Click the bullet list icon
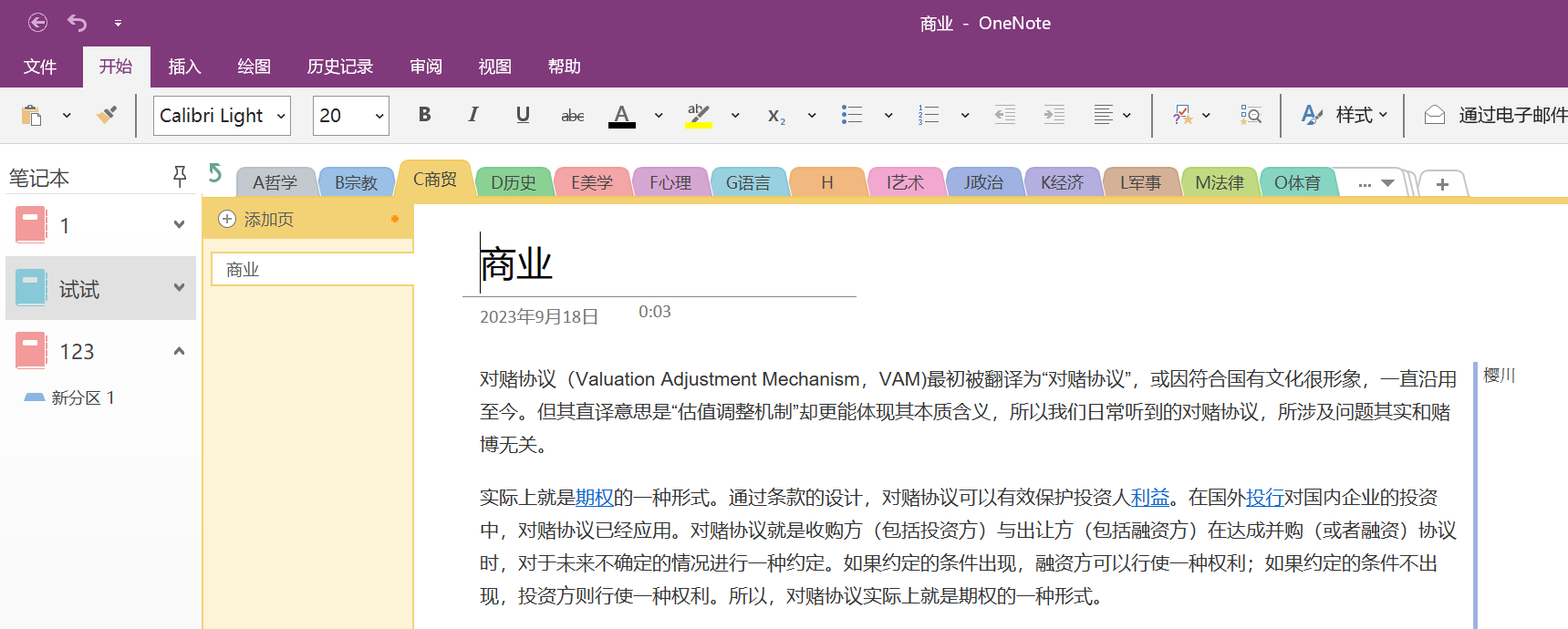Image resolution: width=1568 pixels, height=629 pixels. [851, 115]
